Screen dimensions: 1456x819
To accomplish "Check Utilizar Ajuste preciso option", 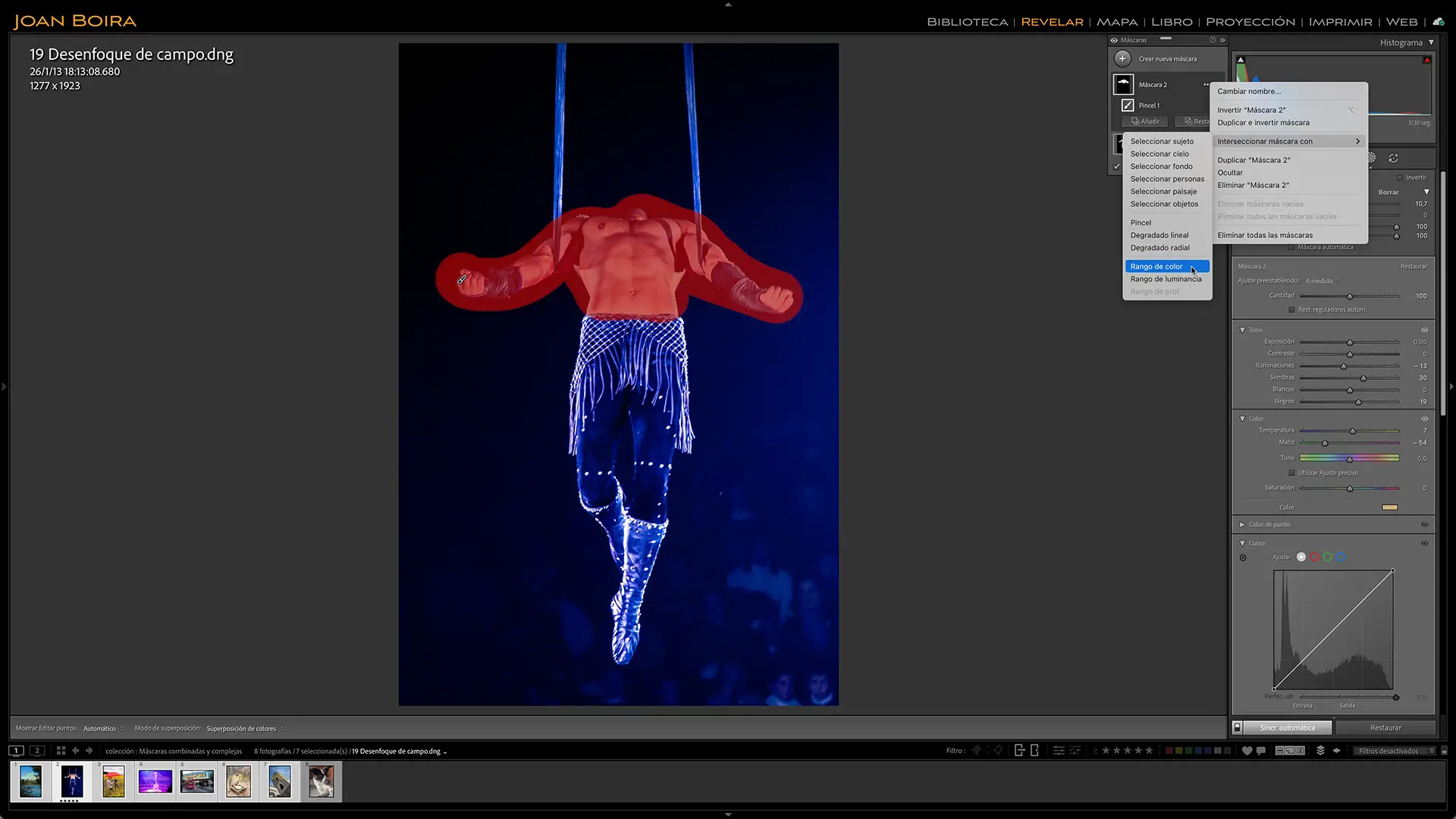I will (1291, 473).
